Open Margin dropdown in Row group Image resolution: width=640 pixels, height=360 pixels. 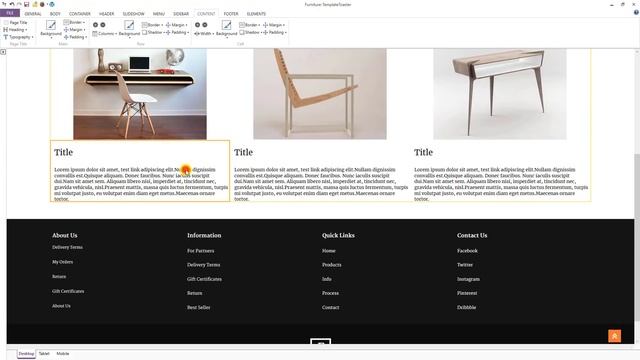(177, 25)
